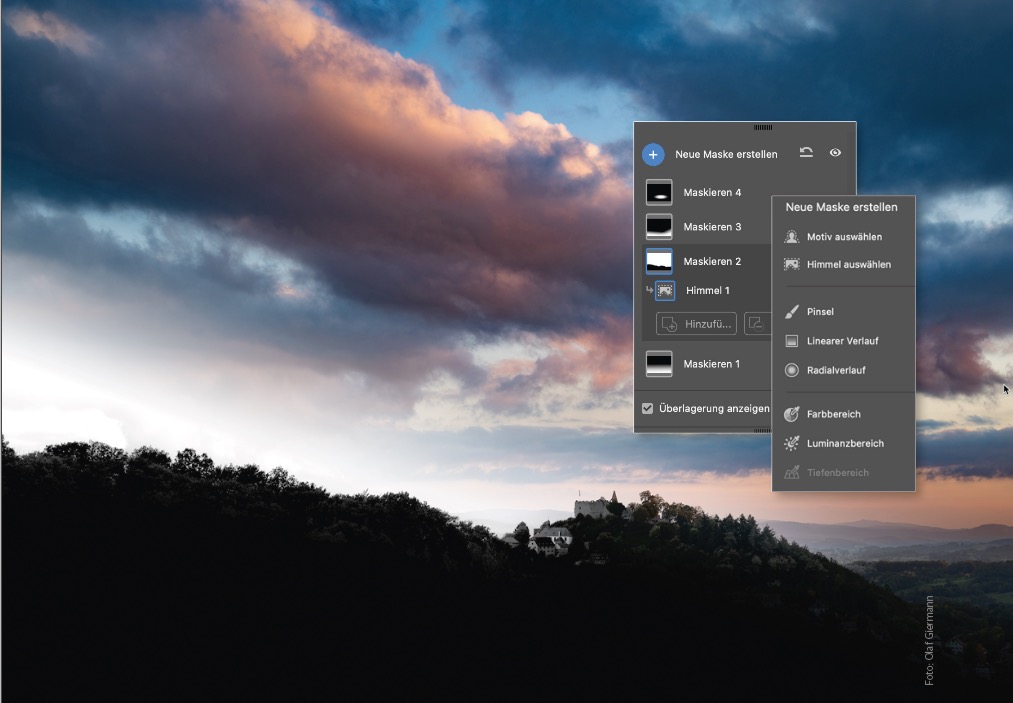Choose Farbbereich menu entry

pos(843,414)
